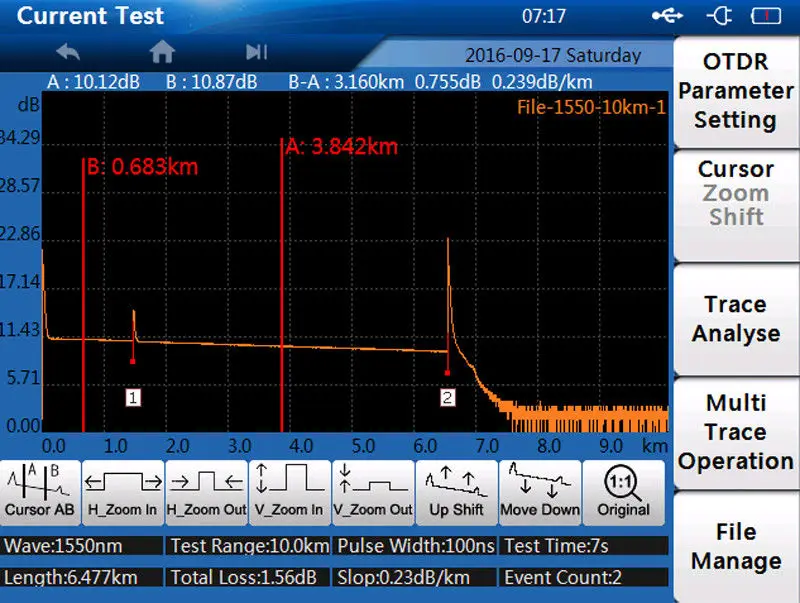Open Multi Trace Operation
The width and height of the screenshot is (800, 603).
[736, 433]
